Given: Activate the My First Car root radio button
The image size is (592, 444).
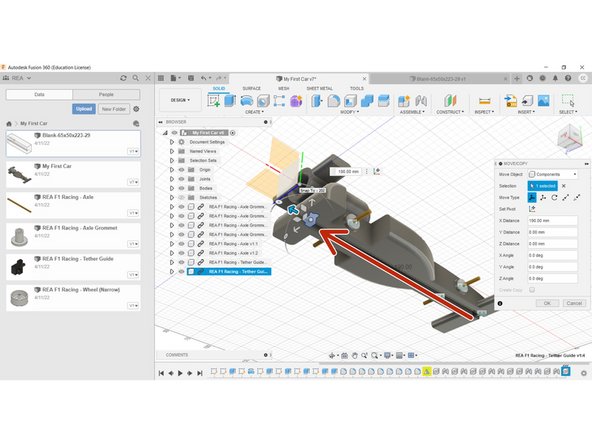Looking at the screenshot, I should coord(233,133).
